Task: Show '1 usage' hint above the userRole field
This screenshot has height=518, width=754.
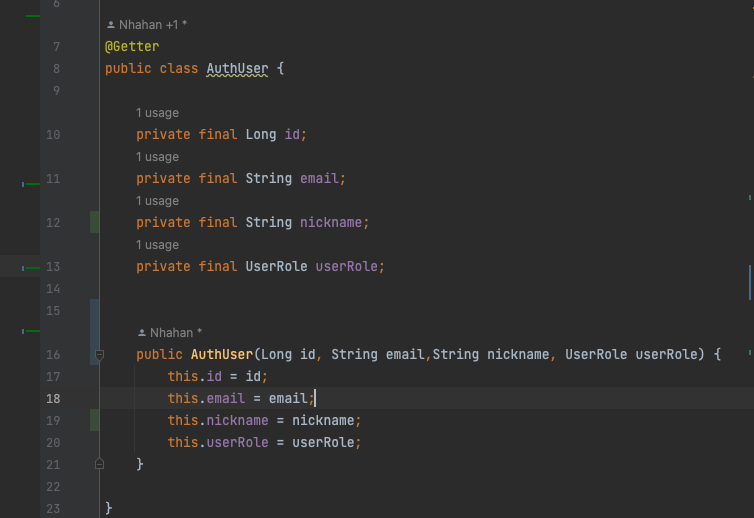Action: click(x=157, y=245)
